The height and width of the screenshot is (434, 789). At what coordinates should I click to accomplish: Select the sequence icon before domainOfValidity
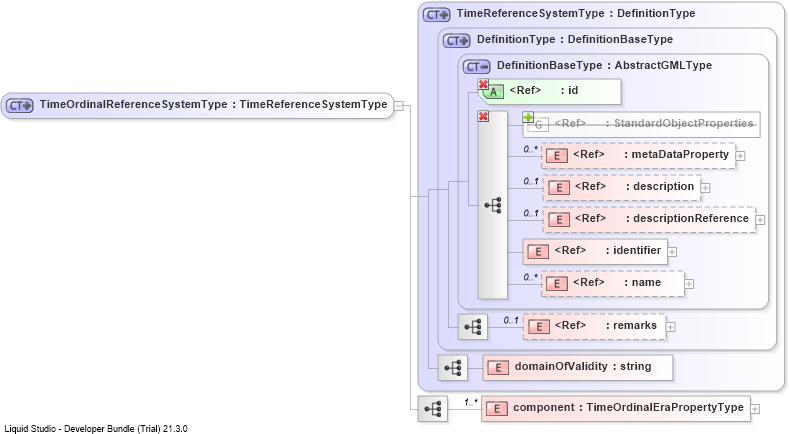click(x=452, y=368)
